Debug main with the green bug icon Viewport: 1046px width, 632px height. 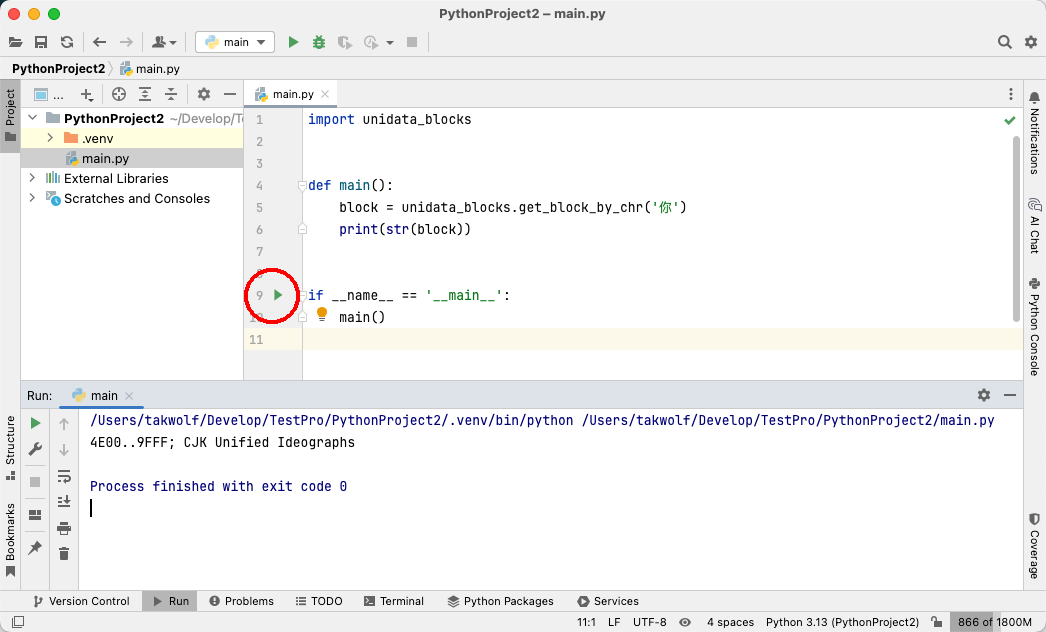[x=319, y=42]
